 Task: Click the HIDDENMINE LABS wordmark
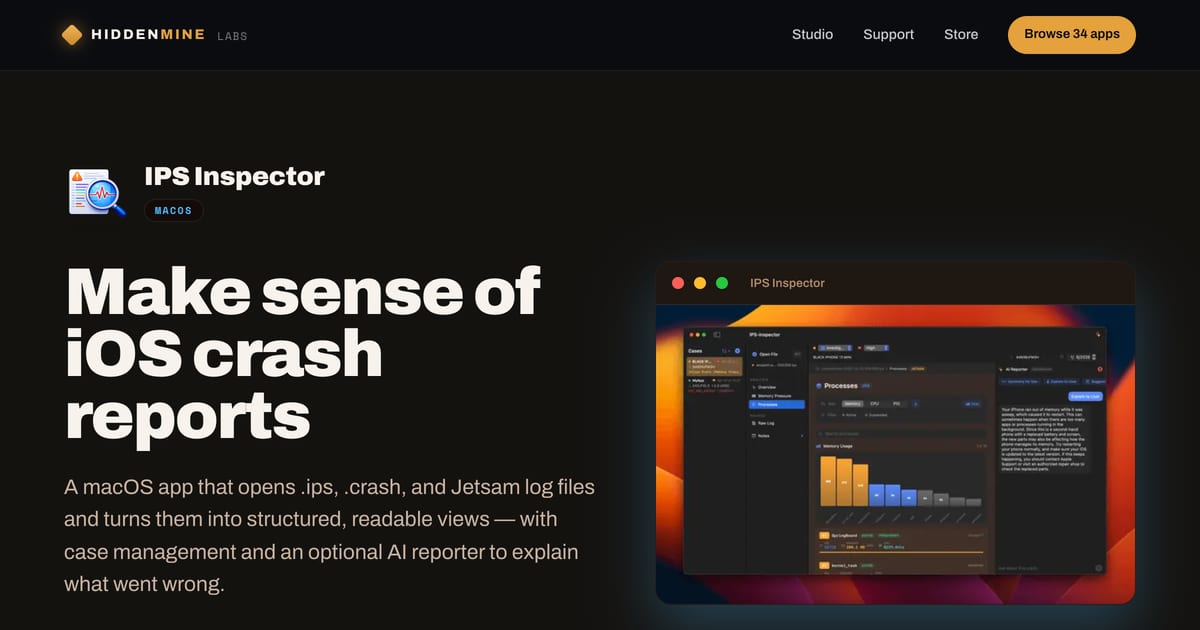click(169, 35)
